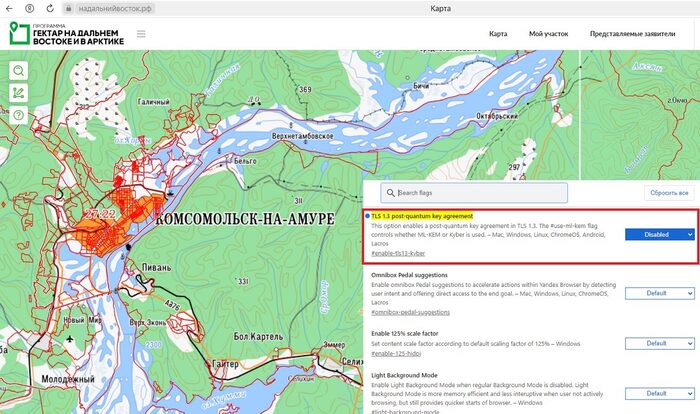Click the Hectare program logo
The height and width of the screenshot is (414, 700).
[67, 33]
